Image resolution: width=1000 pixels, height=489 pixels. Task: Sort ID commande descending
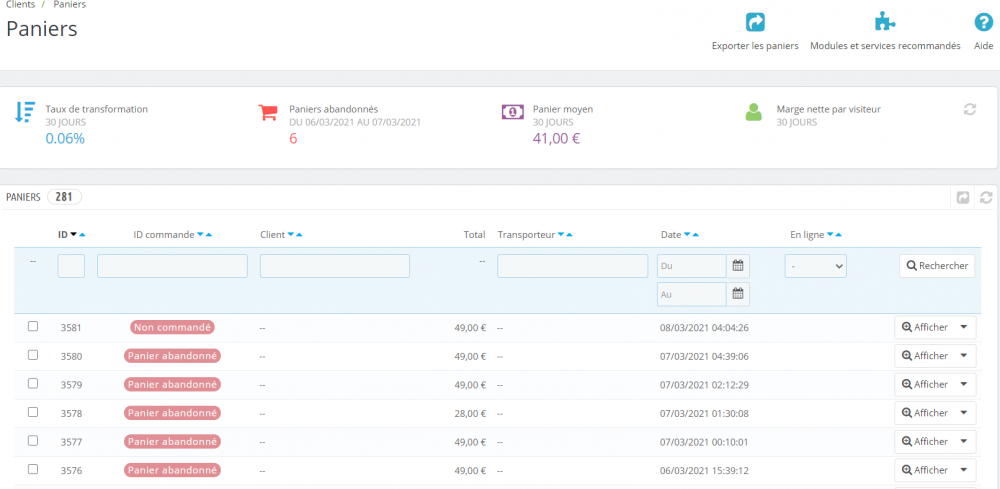click(200, 235)
